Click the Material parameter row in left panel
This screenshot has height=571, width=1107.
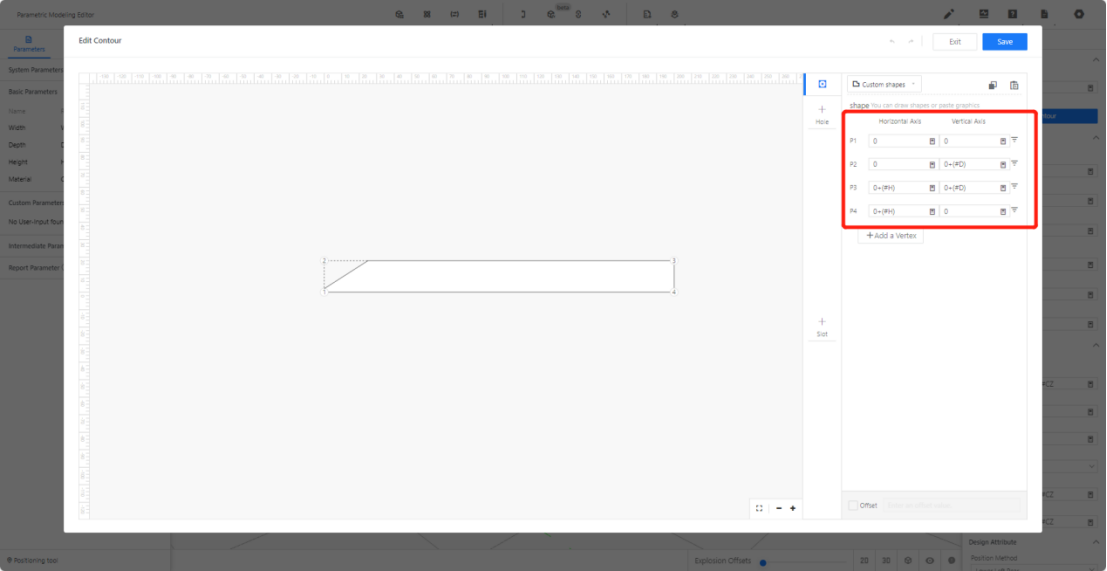pyautogui.click(x=32, y=179)
